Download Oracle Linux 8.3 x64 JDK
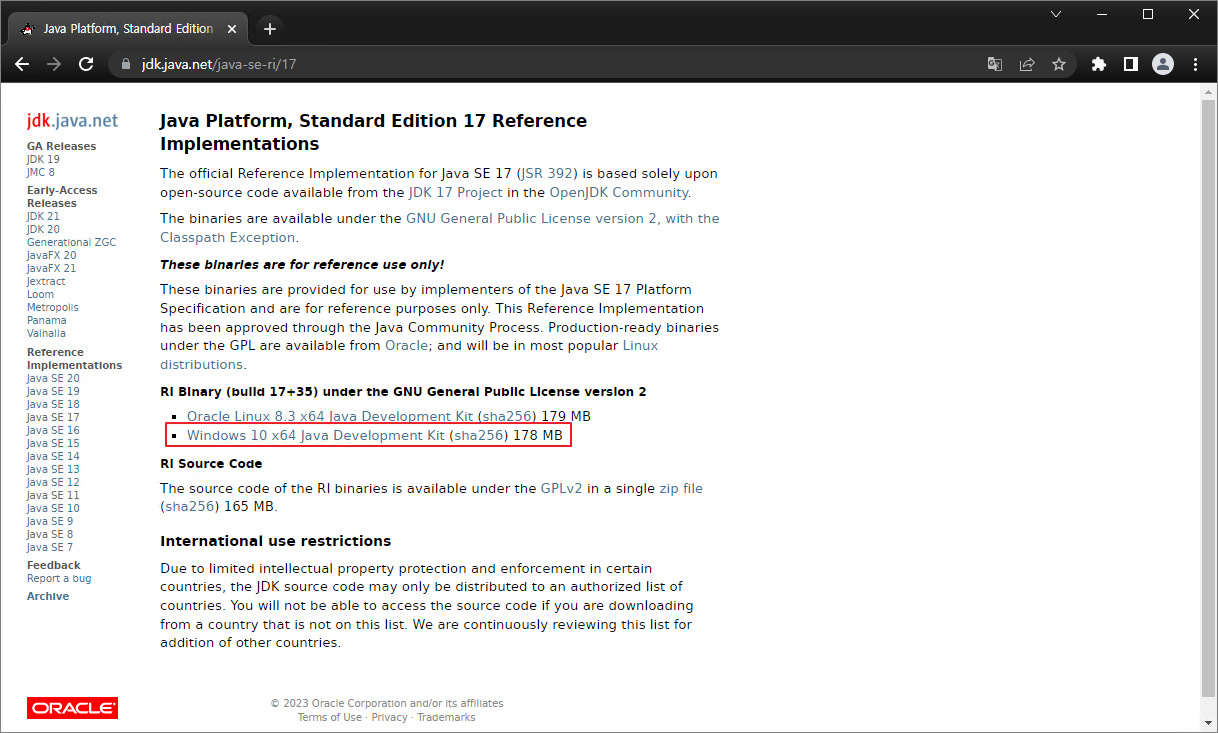This screenshot has width=1218, height=733. click(x=331, y=416)
